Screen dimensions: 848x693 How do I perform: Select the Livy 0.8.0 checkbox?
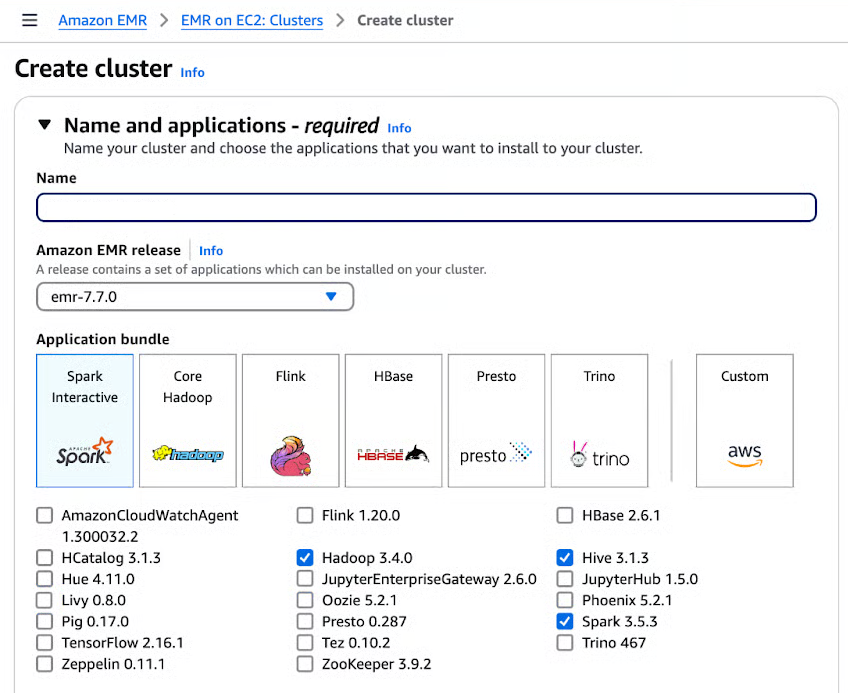[44, 600]
